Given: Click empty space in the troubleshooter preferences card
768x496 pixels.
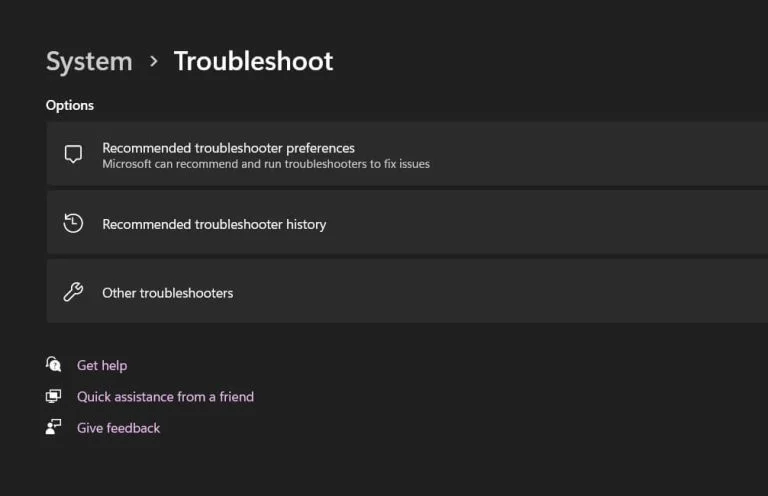Looking at the screenshot, I should pos(600,154).
